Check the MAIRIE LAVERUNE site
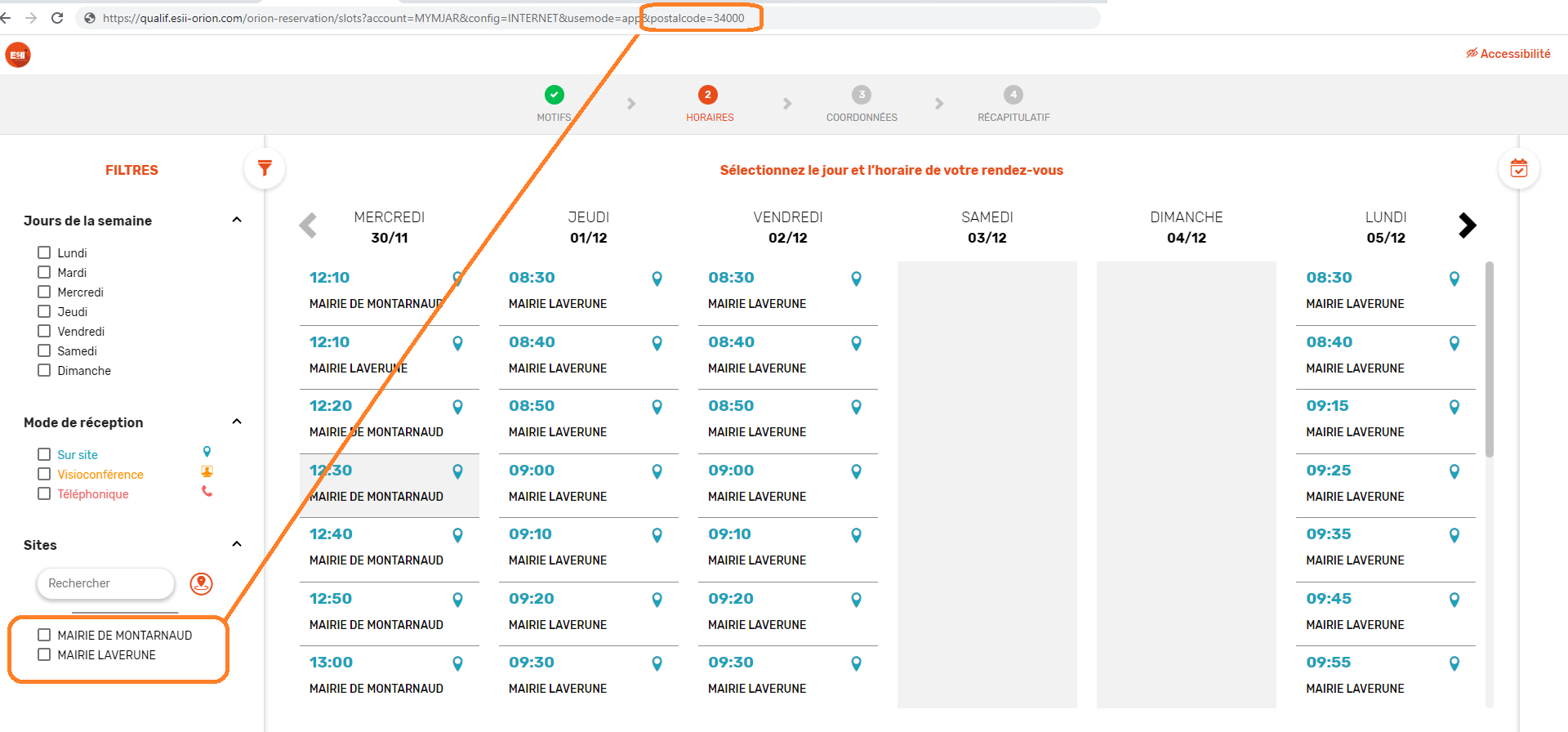 tap(44, 654)
